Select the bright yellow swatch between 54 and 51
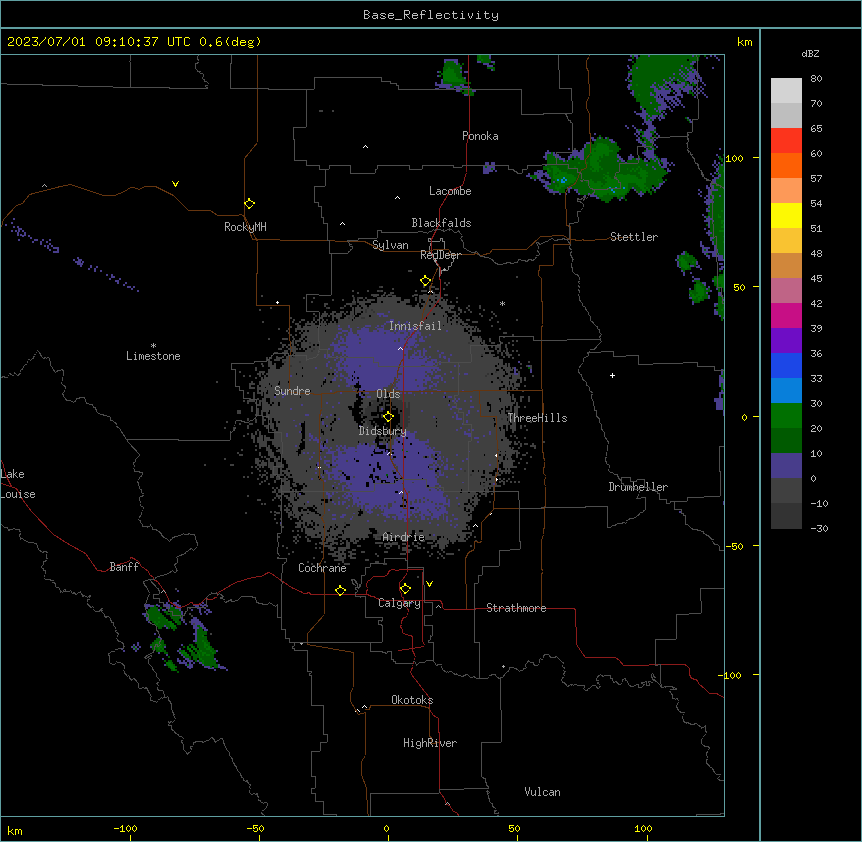The height and width of the screenshot is (842, 862). 786,215
